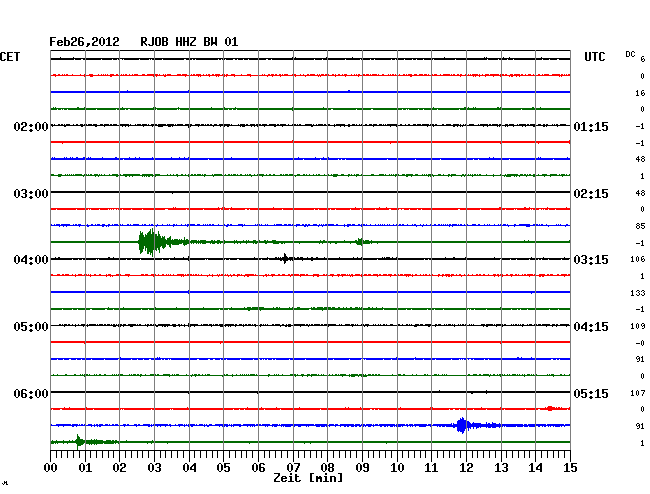Click the 15 minute axis label
The width and height of the screenshot is (650, 494).
pyautogui.click(x=570, y=467)
